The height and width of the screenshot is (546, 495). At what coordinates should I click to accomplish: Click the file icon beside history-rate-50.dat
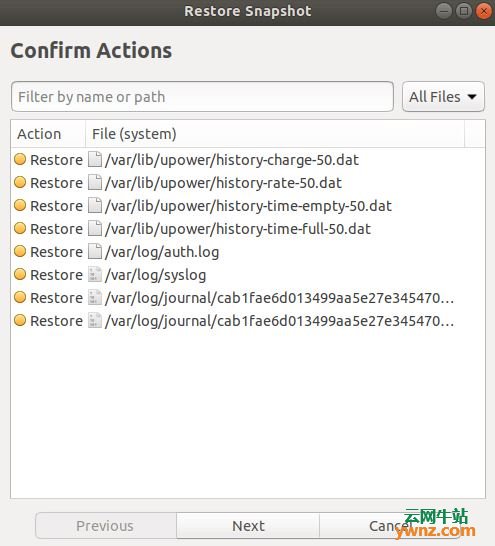pyautogui.click(x=95, y=183)
